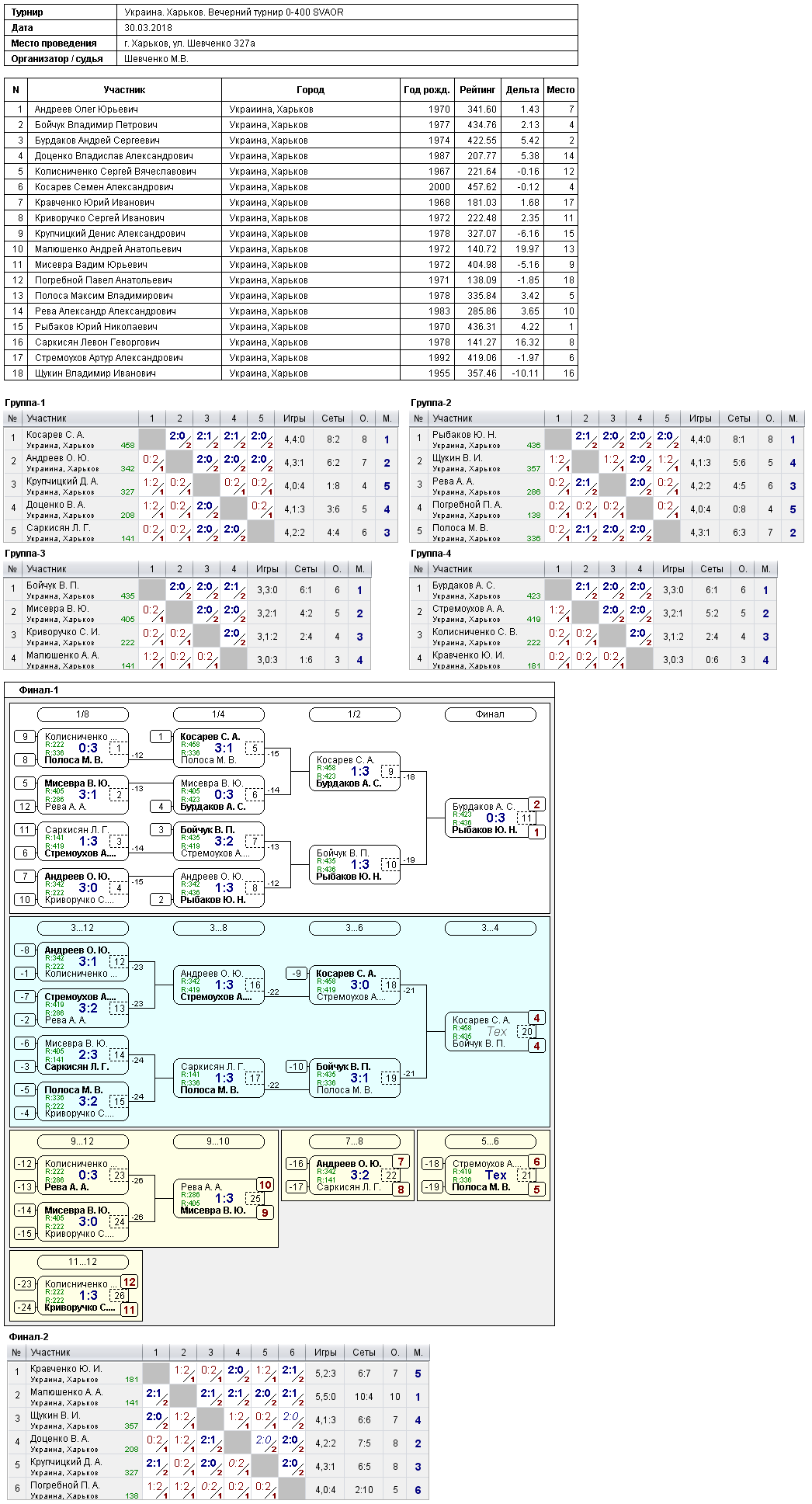
Task: Click match number 20 box Косарев–Бойчук
Action: 526,1031
